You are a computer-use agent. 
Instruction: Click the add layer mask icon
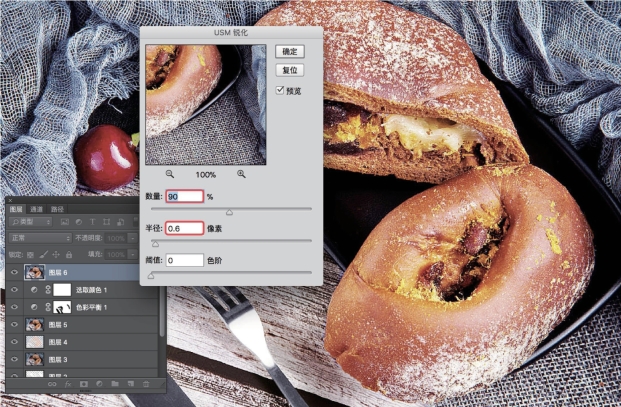[84, 384]
